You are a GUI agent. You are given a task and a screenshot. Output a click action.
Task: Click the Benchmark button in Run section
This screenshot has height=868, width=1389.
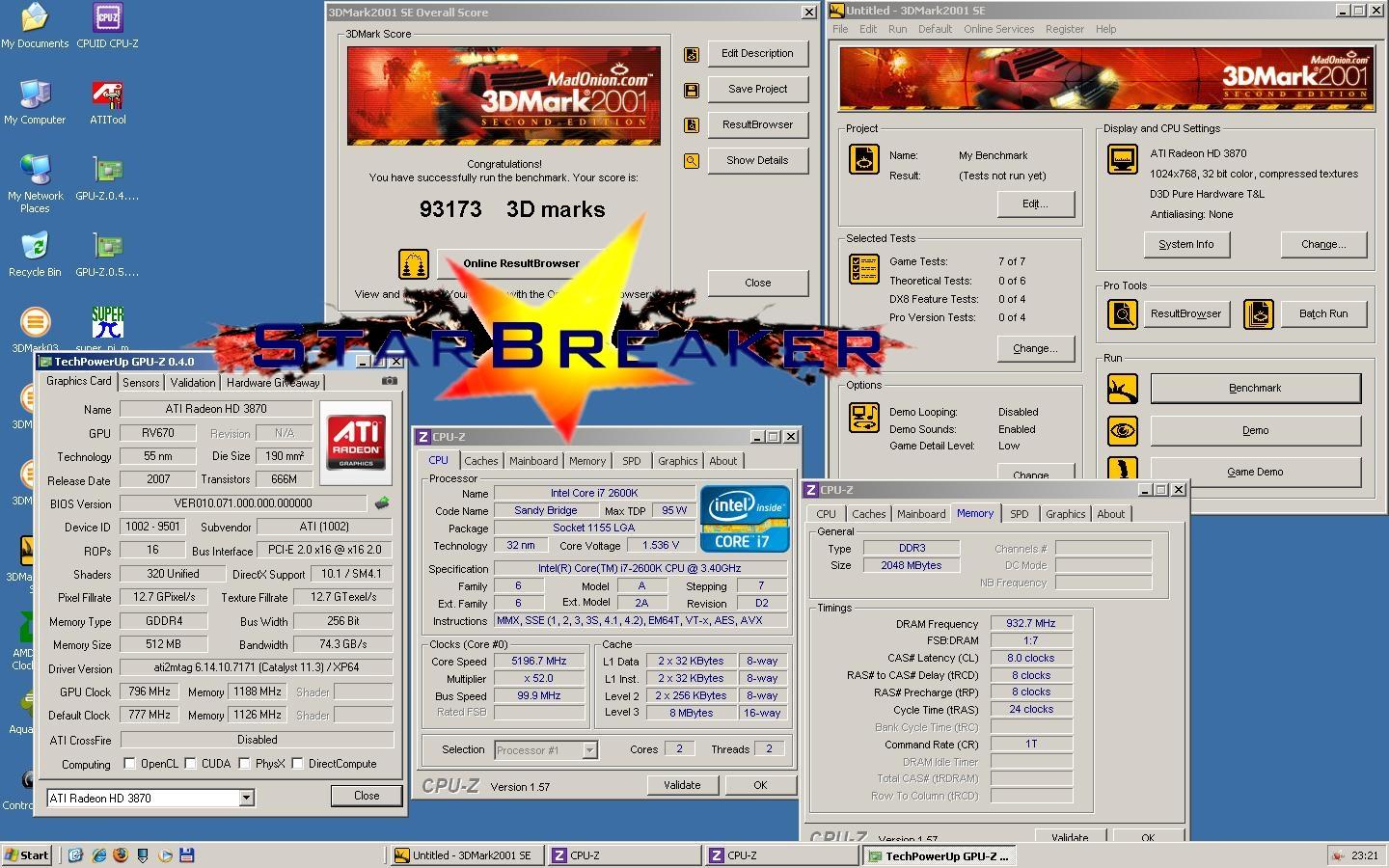[x=1255, y=388]
